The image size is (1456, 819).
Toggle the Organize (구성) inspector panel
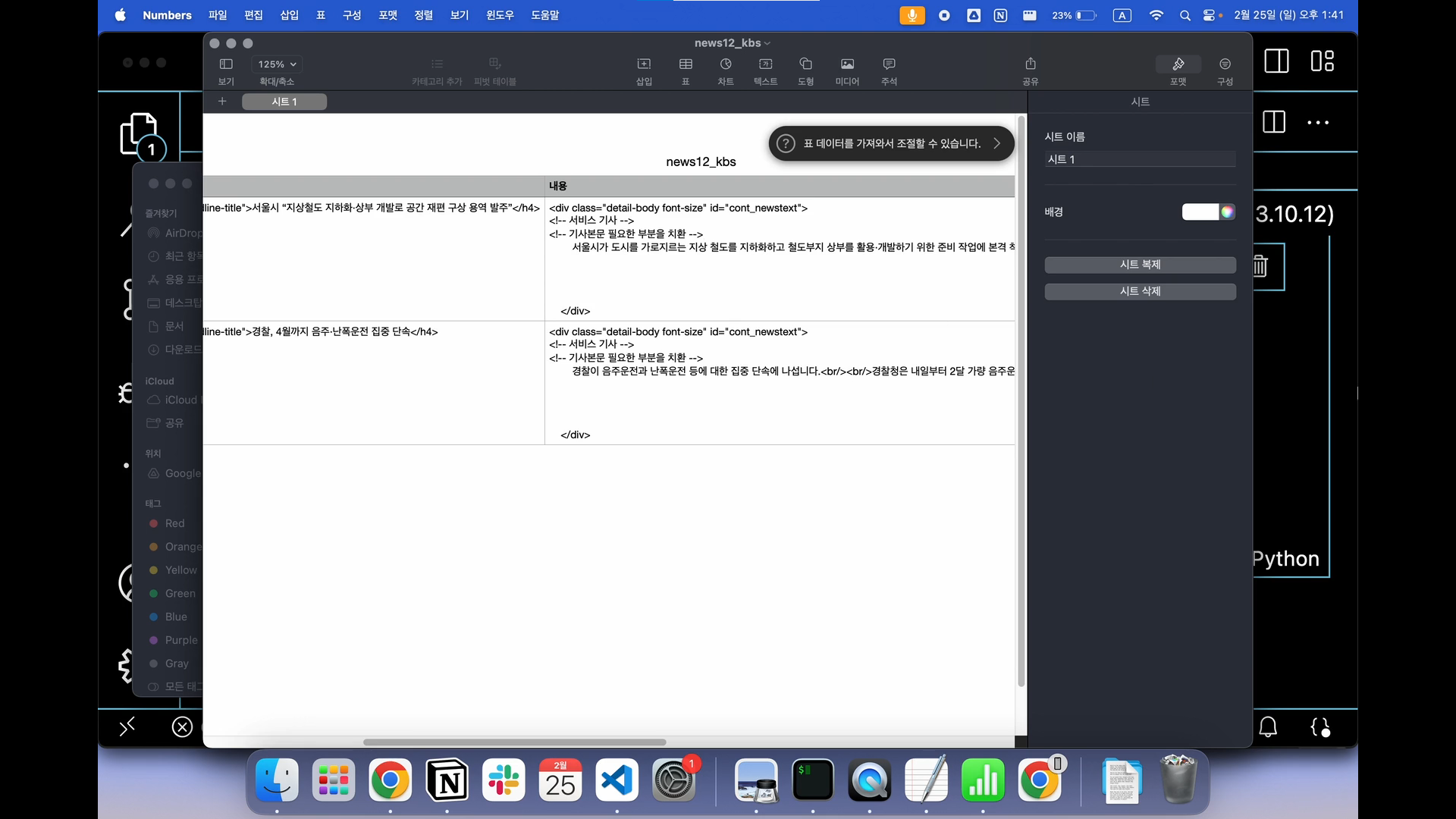[1225, 64]
